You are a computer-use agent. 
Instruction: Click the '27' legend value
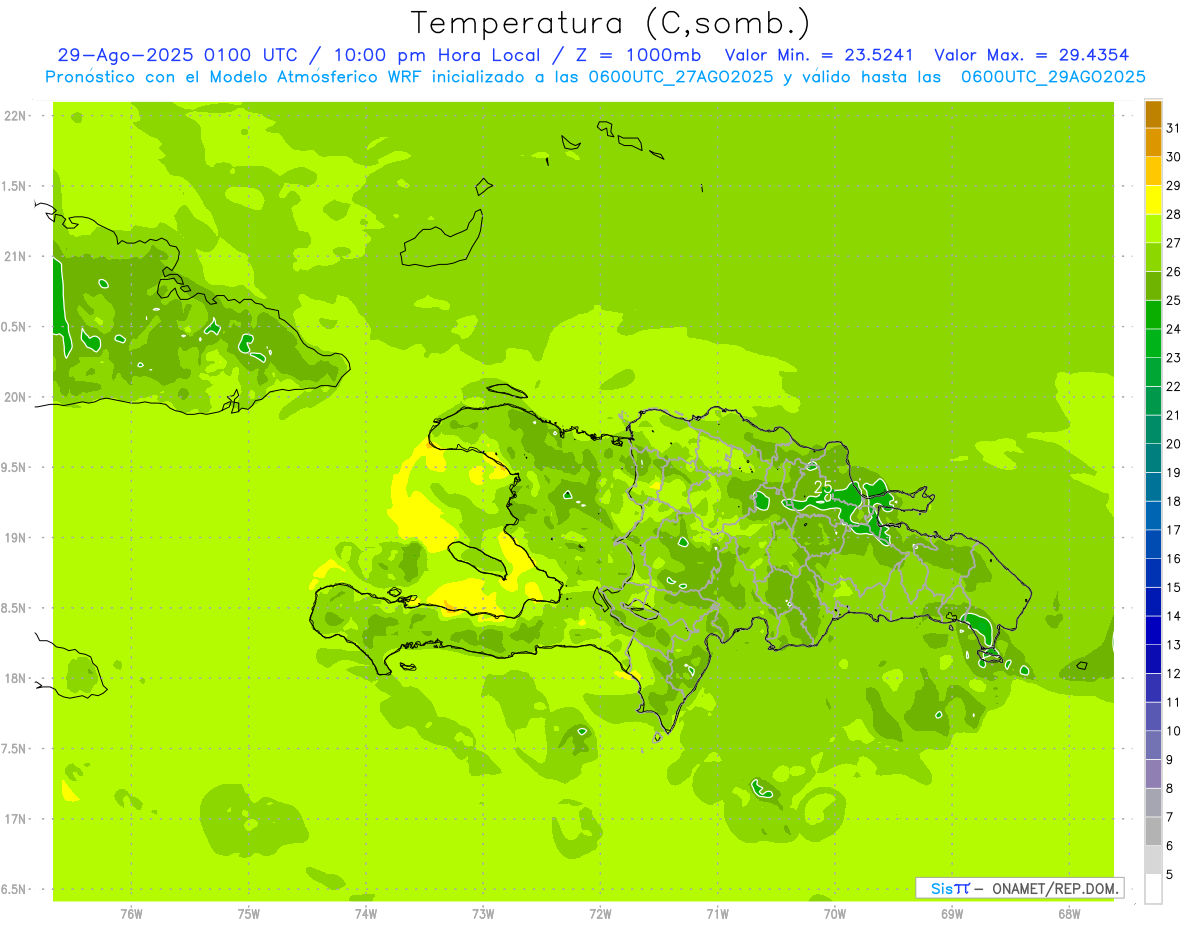(1173, 243)
